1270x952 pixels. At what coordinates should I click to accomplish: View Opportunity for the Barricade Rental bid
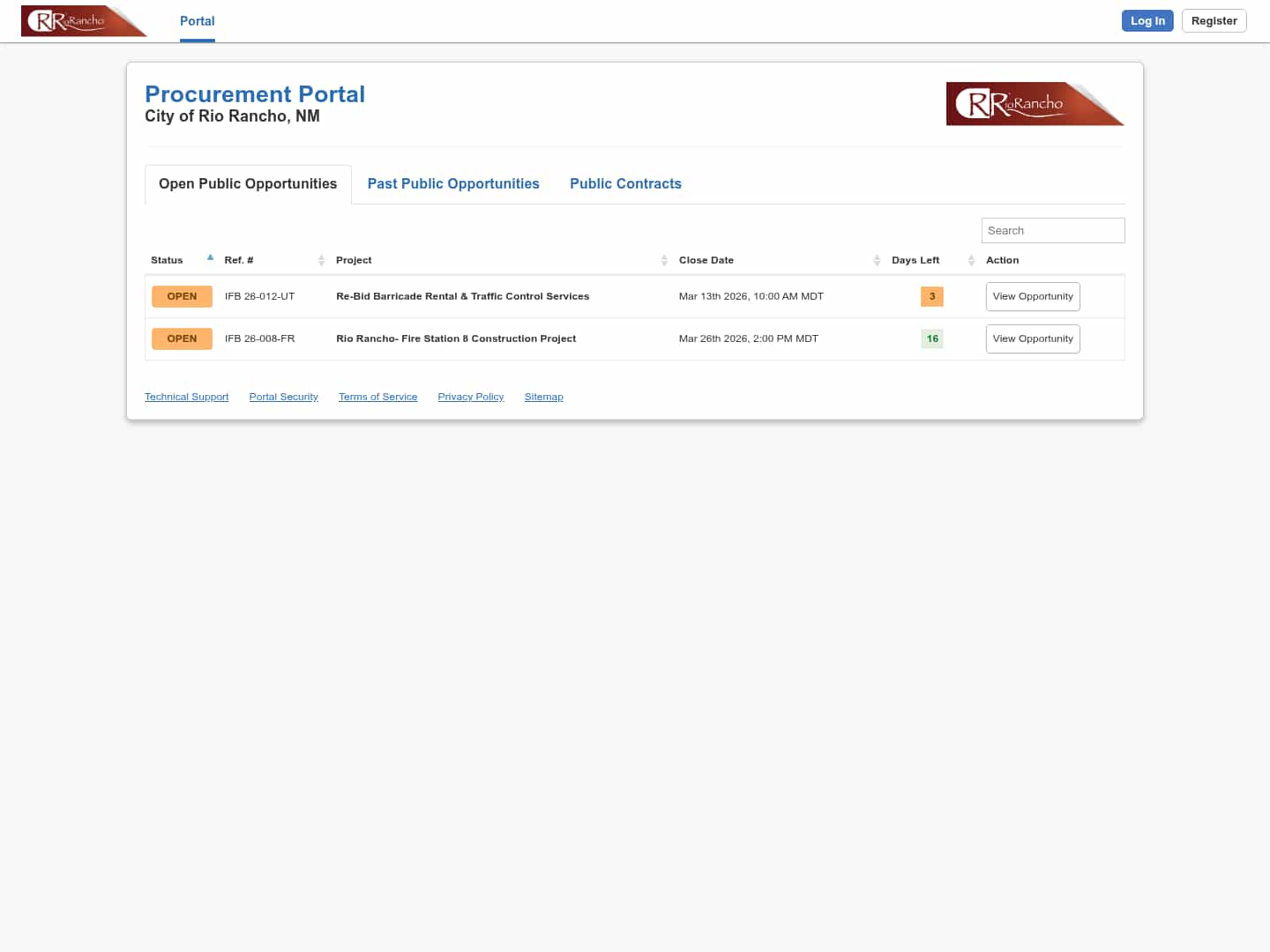point(1033,296)
